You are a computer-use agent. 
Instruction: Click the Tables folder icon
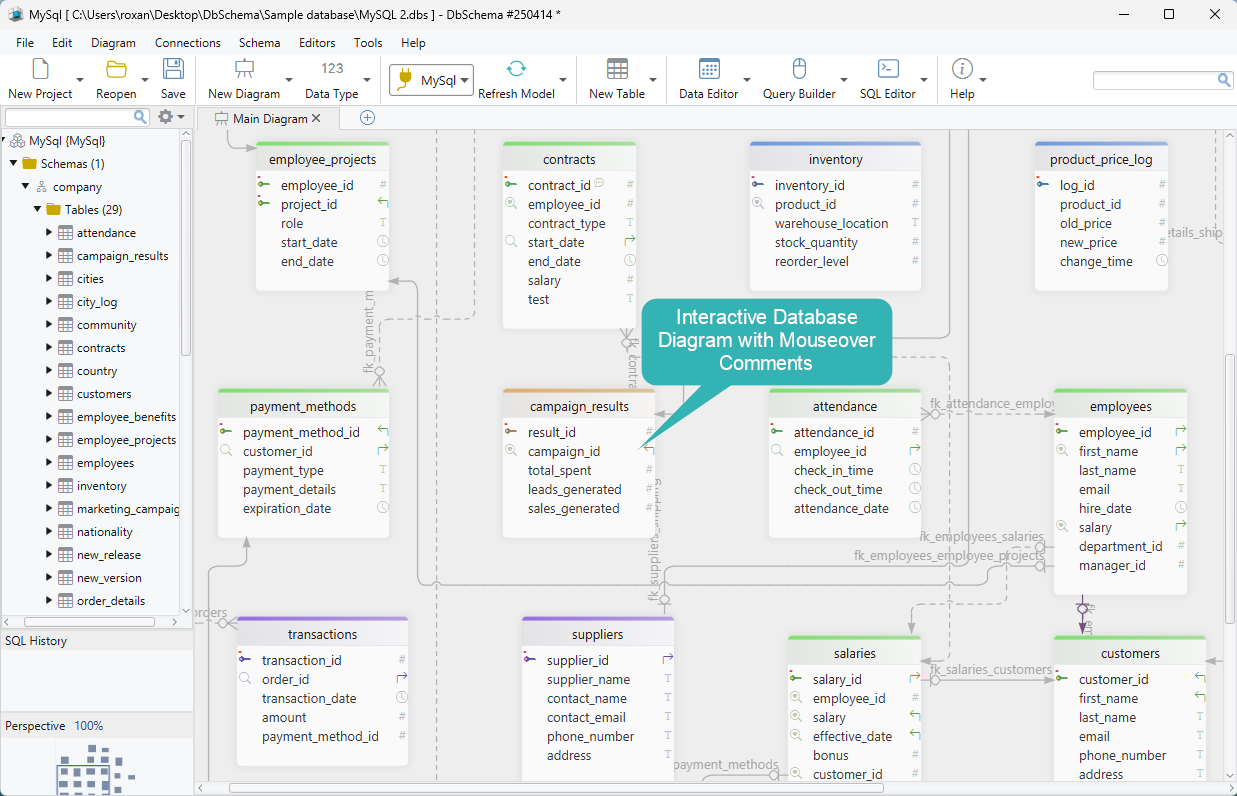coord(53,210)
